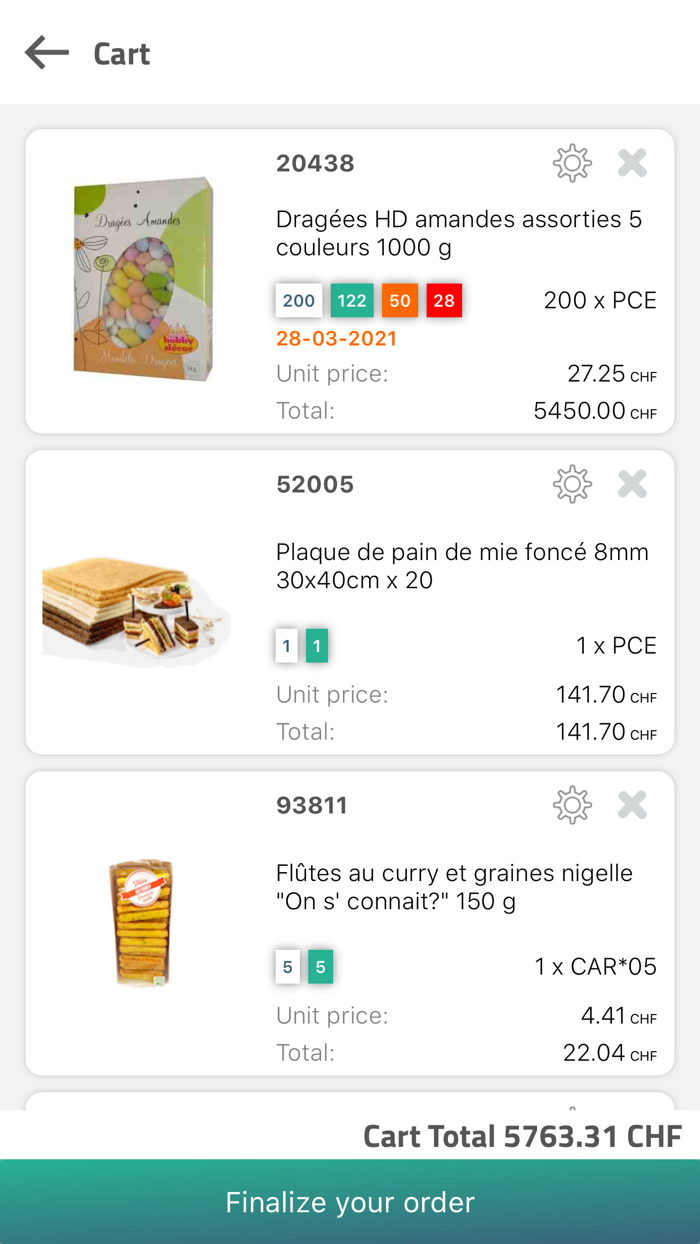
Task: Expand details via the 200 quantity badge
Action: (298, 300)
